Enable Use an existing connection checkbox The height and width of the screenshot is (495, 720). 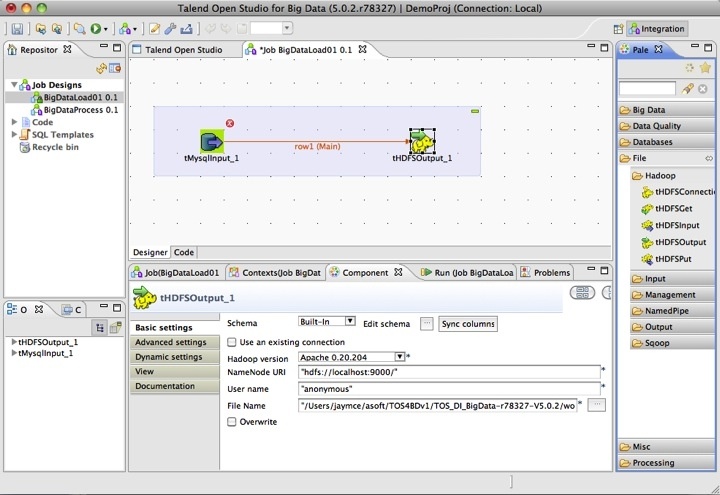click(x=232, y=342)
